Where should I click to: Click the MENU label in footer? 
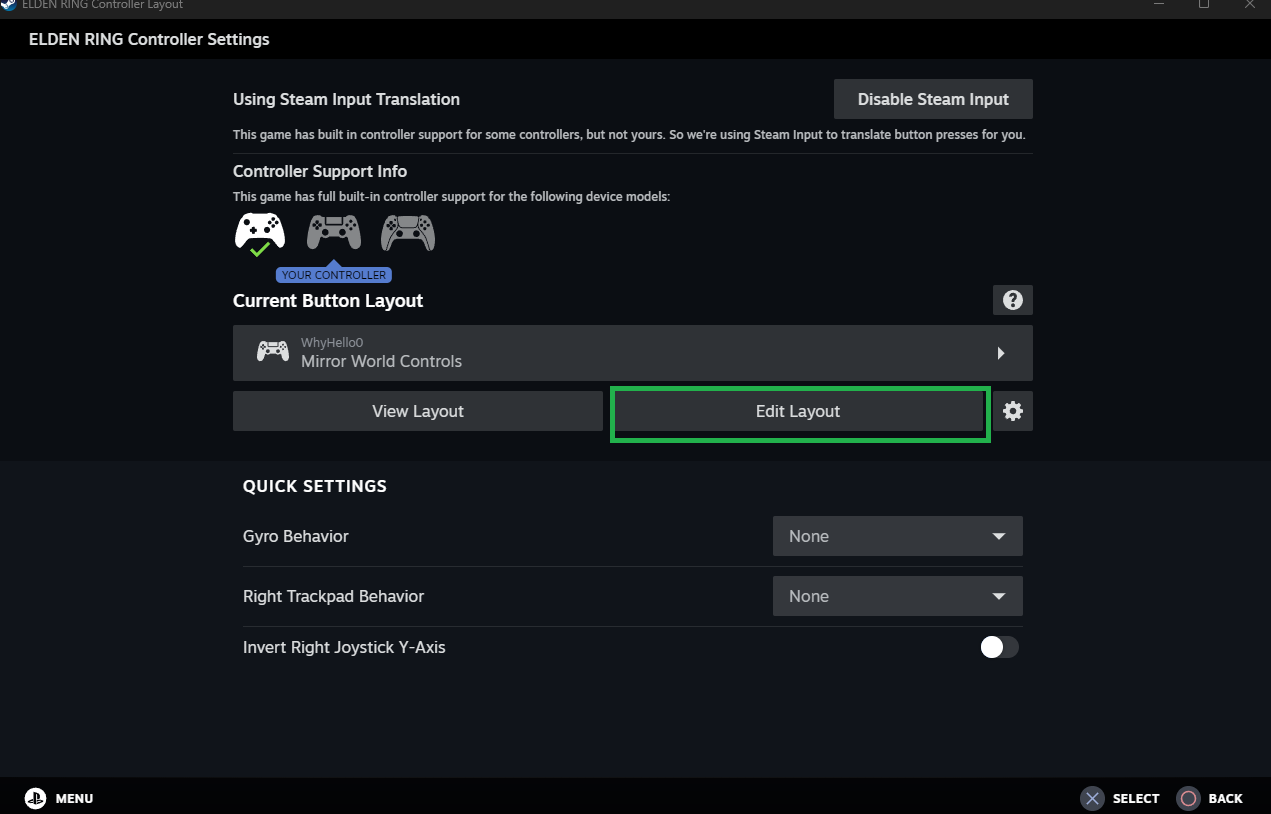[74, 799]
